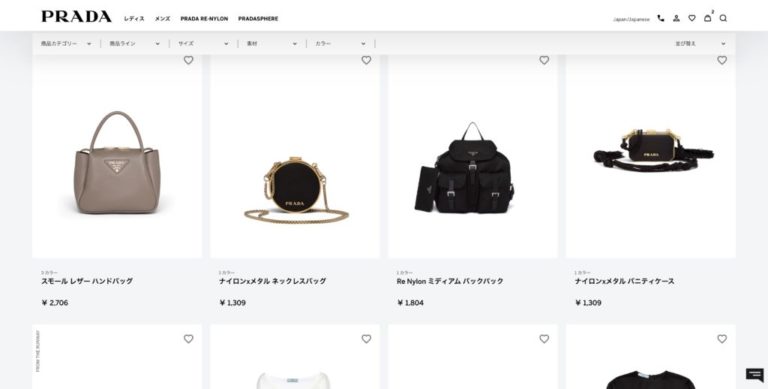Click the Japan/Japanese region link
This screenshot has width=768, height=389.
pos(631,19)
